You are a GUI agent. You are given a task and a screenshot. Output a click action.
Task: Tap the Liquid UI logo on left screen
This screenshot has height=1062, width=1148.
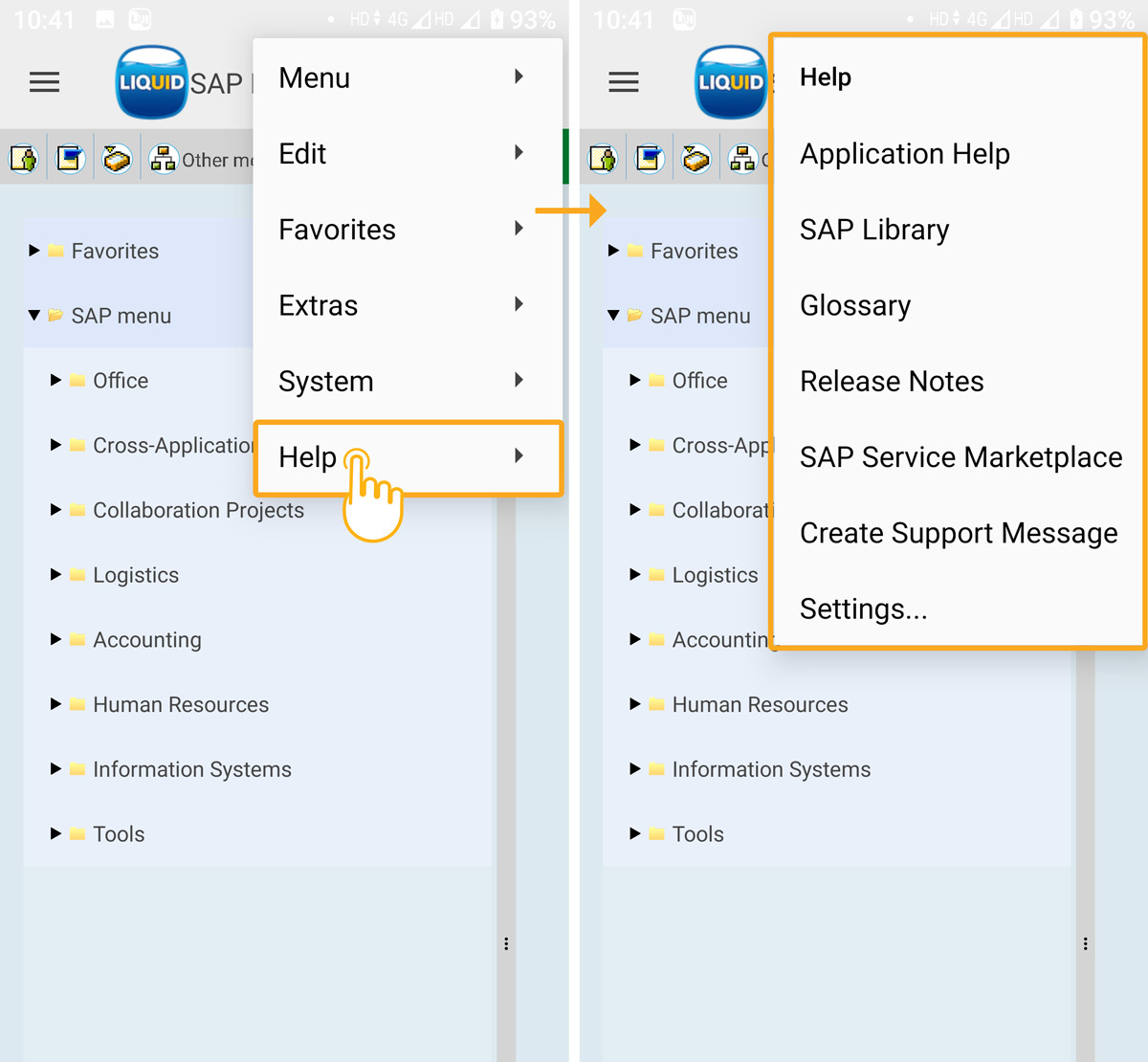tap(151, 82)
